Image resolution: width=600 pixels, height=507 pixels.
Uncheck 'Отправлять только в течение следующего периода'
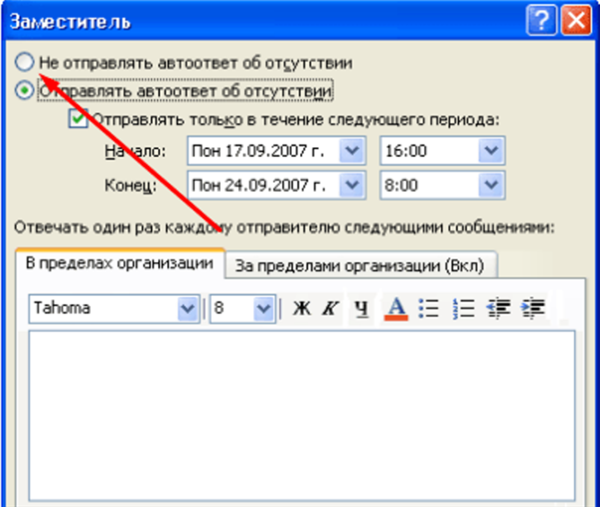click(x=78, y=119)
